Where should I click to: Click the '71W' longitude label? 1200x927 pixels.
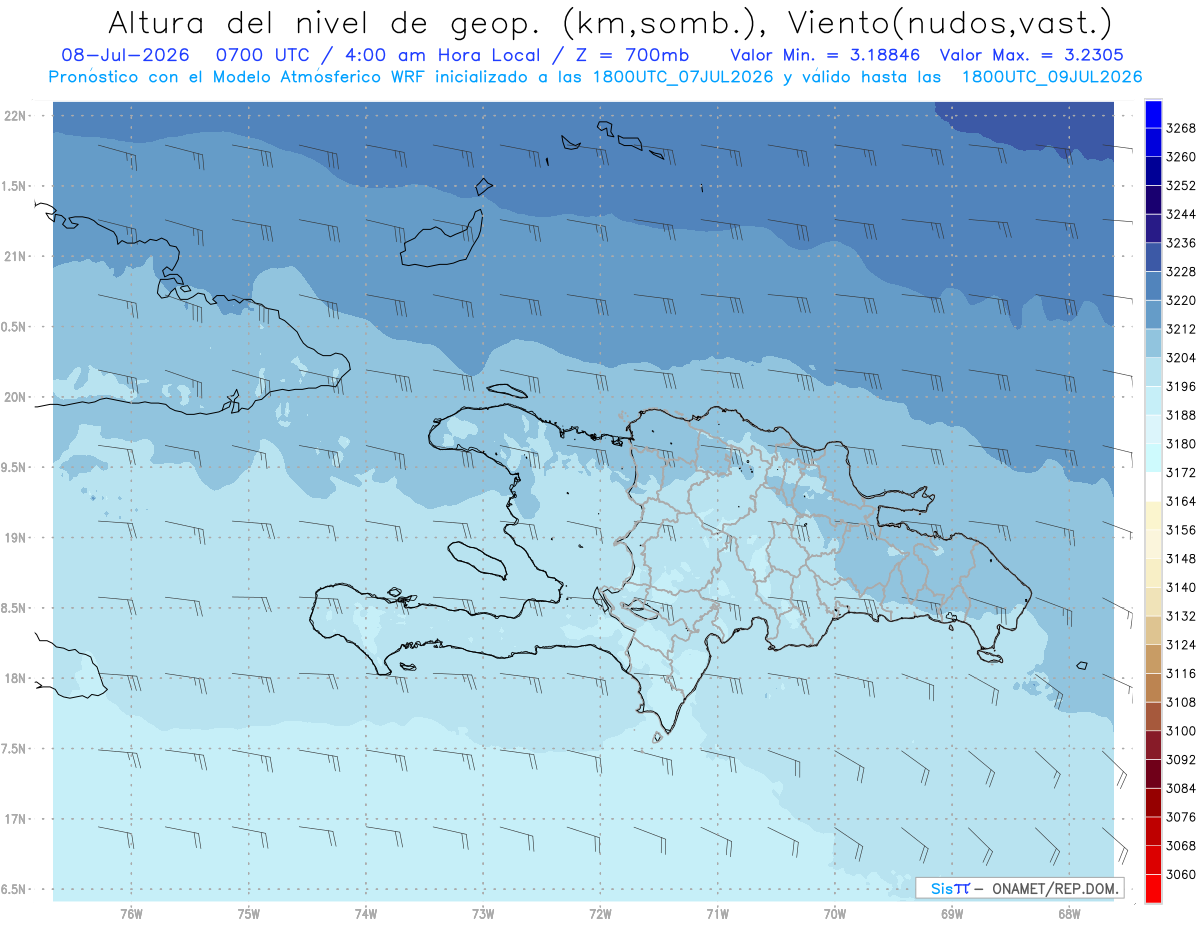(x=717, y=913)
